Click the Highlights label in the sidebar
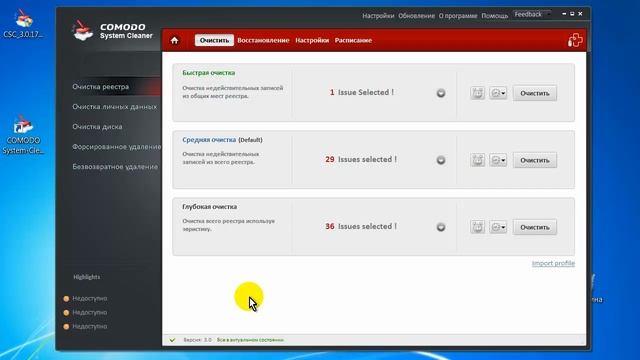Viewport: 640px width, 360px height. tap(87, 277)
